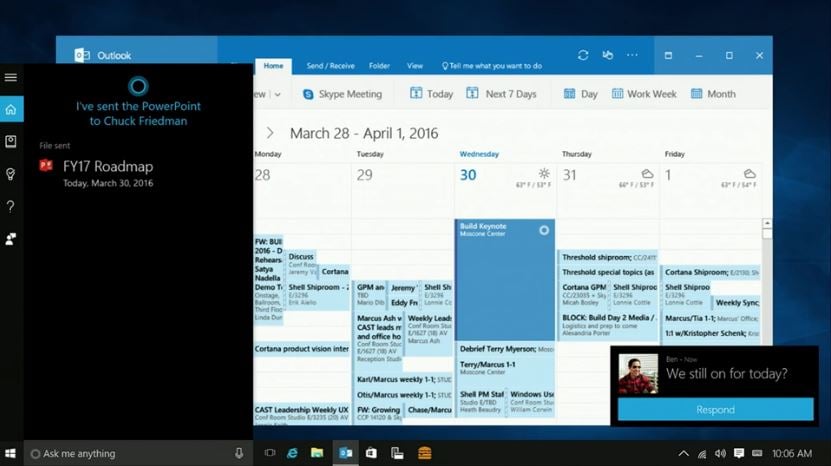Open Cortana hamburger menu
831x466 pixels.
click(x=11, y=77)
